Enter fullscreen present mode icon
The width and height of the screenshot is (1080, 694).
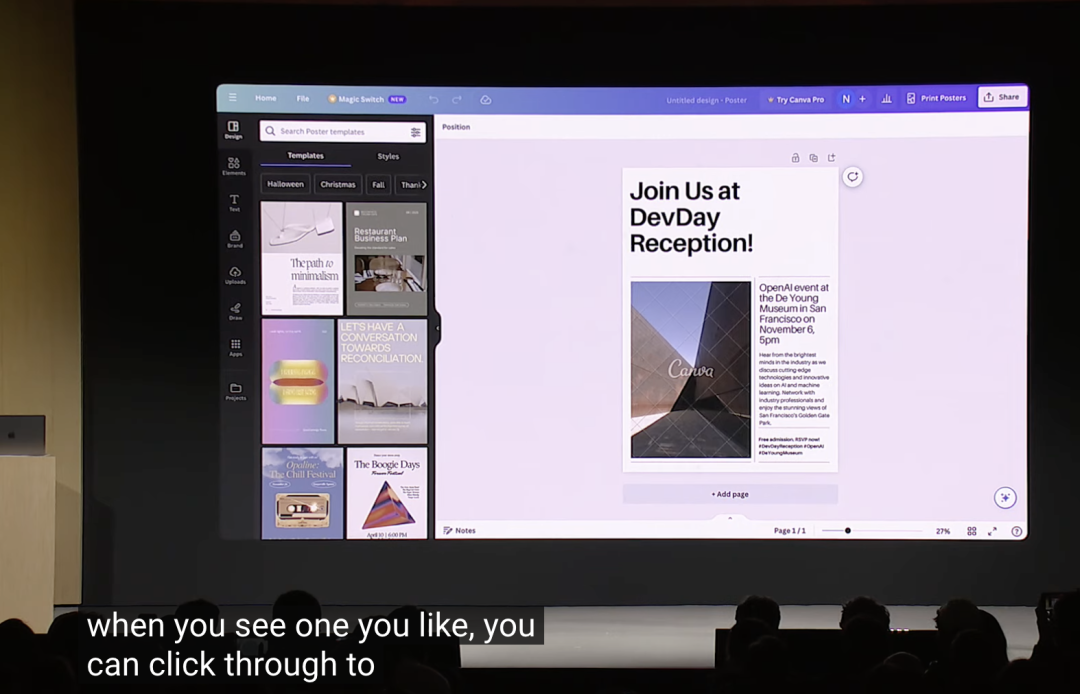[993, 531]
